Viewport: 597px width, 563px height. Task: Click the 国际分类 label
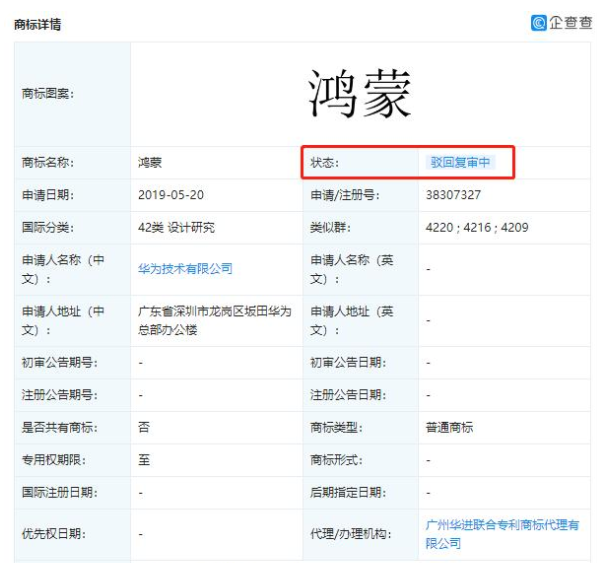coord(48,228)
